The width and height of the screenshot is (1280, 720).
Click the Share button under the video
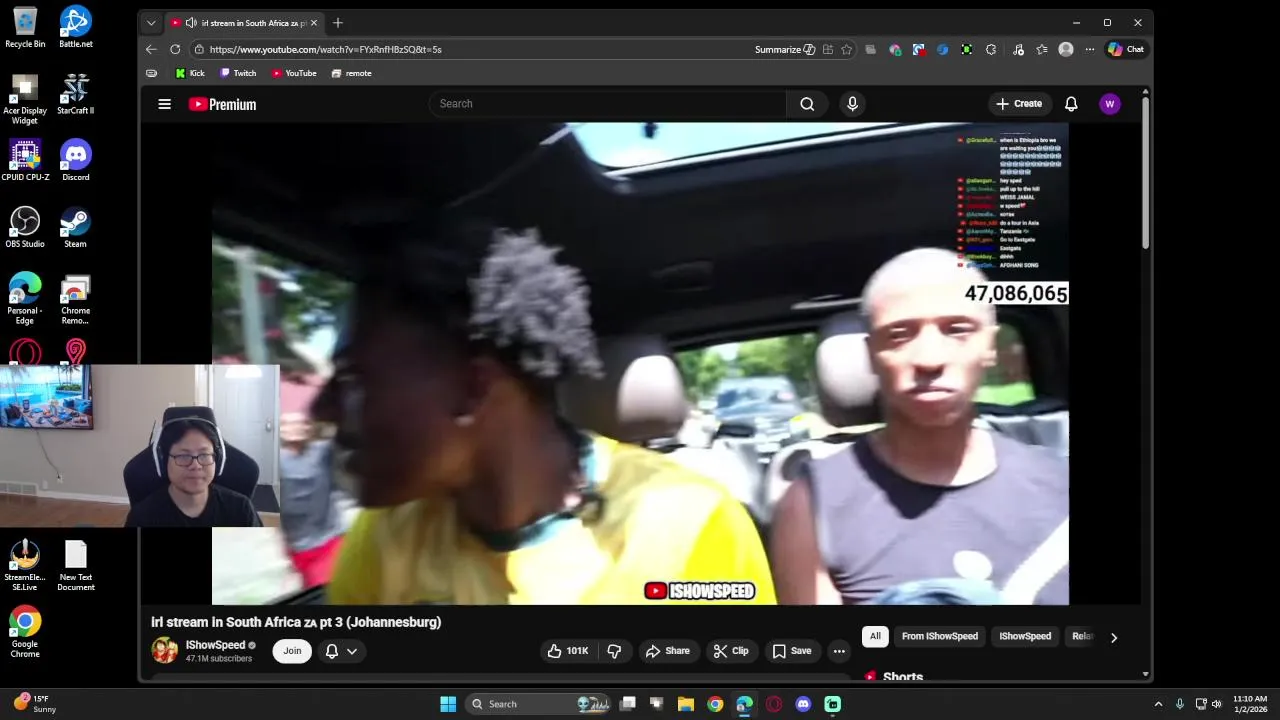(667, 651)
